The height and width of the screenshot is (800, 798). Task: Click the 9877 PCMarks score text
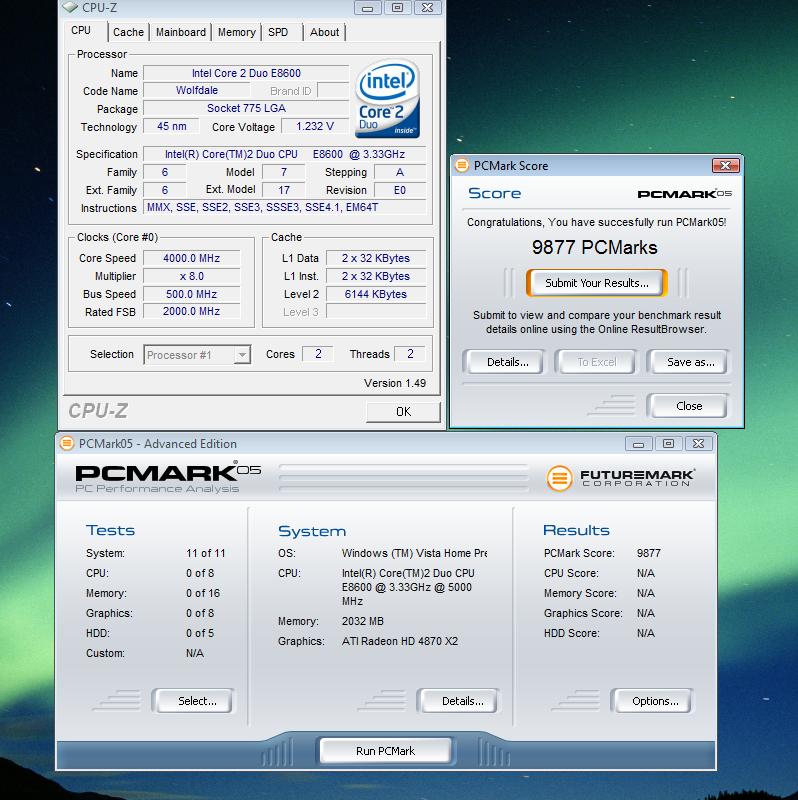coord(594,247)
